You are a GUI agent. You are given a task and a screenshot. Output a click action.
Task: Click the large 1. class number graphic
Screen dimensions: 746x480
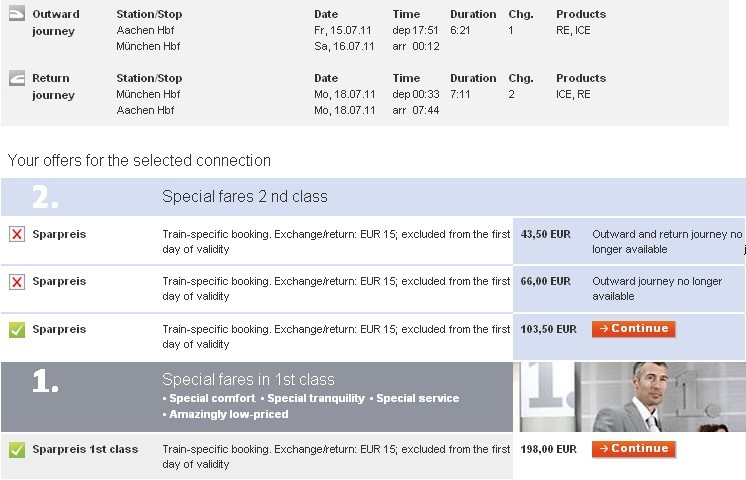point(45,381)
